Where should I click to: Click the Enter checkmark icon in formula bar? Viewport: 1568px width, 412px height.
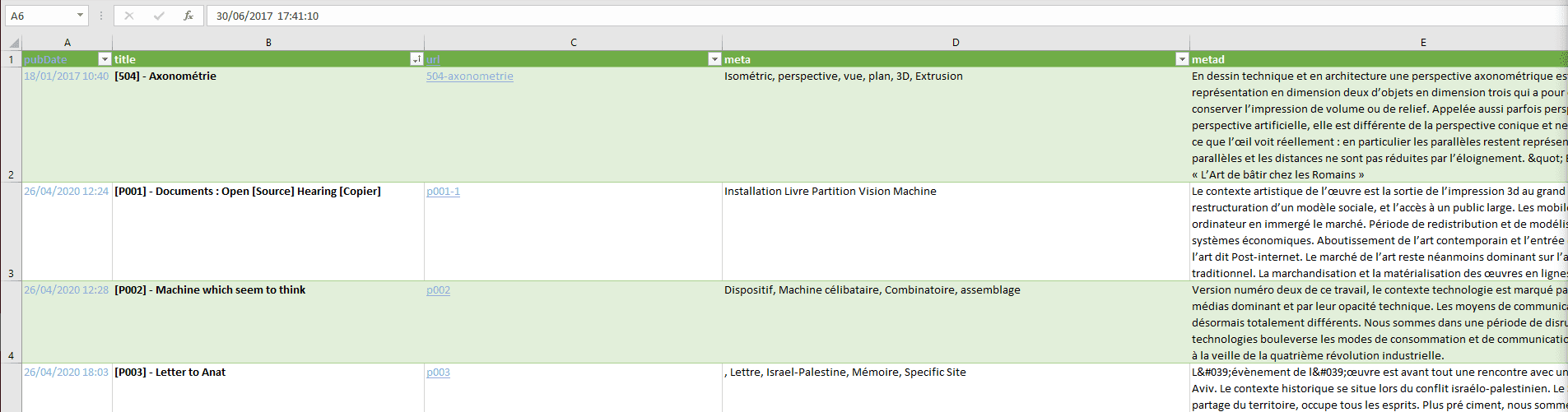159,16
